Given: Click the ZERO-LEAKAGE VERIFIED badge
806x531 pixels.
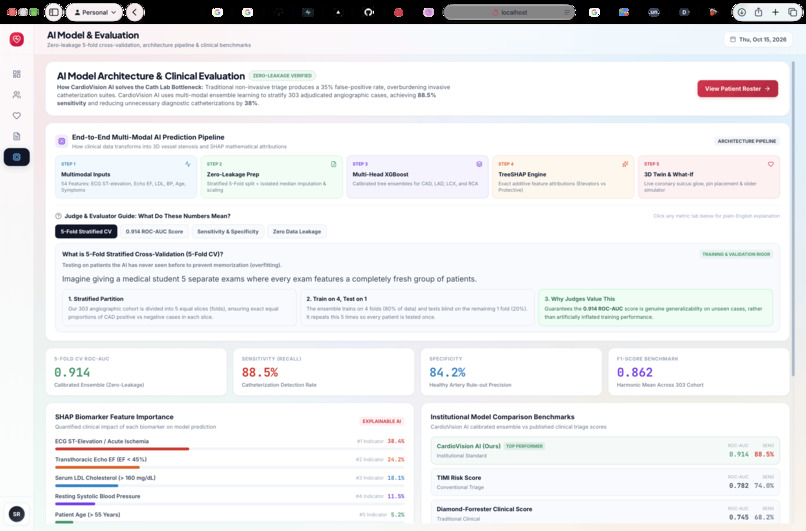Looking at the screenshot, I should click(282, 76).
